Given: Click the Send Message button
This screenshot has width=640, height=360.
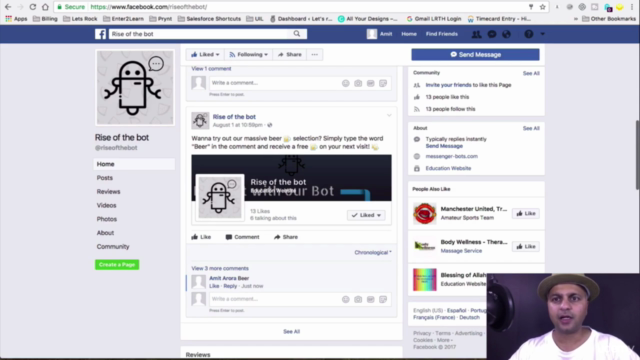Looking at the screenshot, I should (475, 55).
